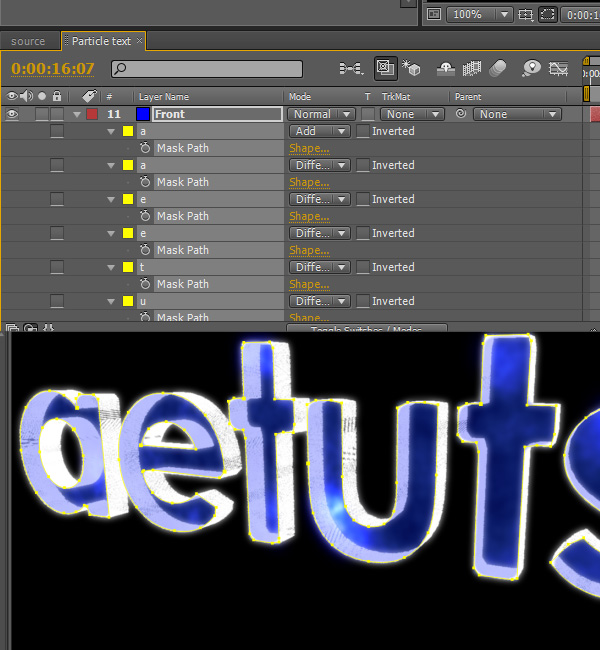This screenshot has width=600, height=650.
Task: Toggle the lock box for mask t
Action: (57, 267)
